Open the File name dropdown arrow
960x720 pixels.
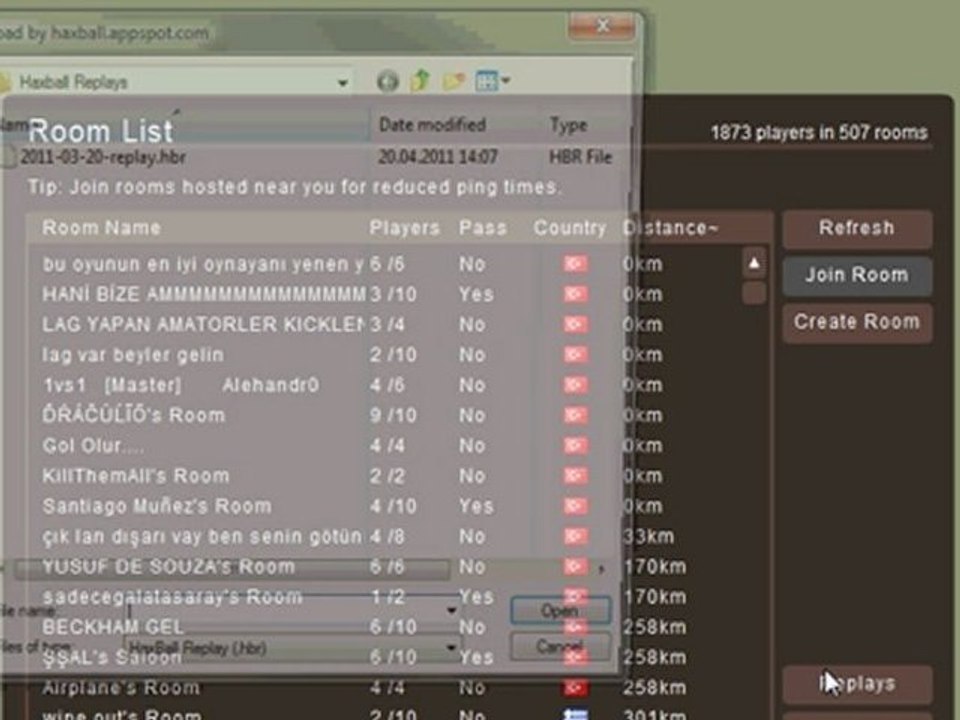pyautogui.click(x=452, y=610)
